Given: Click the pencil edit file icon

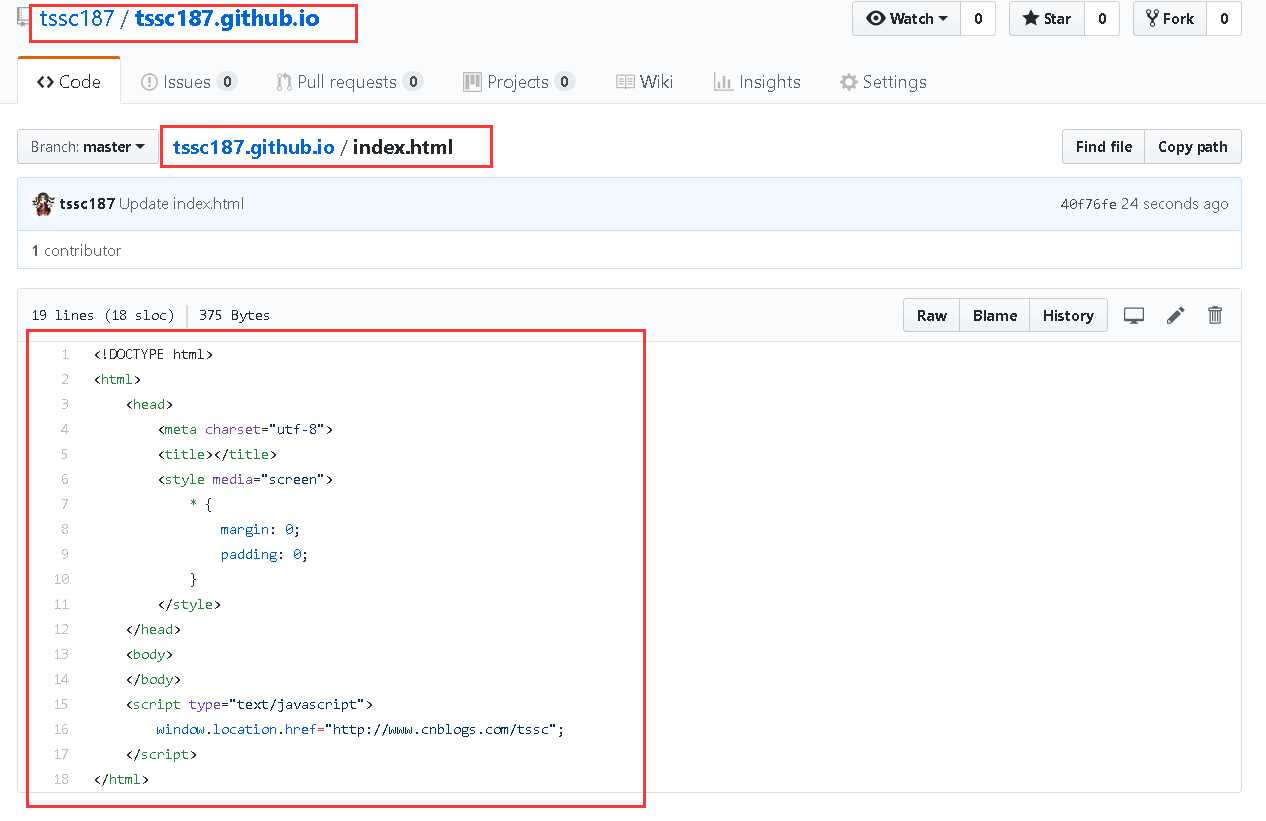Looking at the screenshot, I should point(1176,315).
